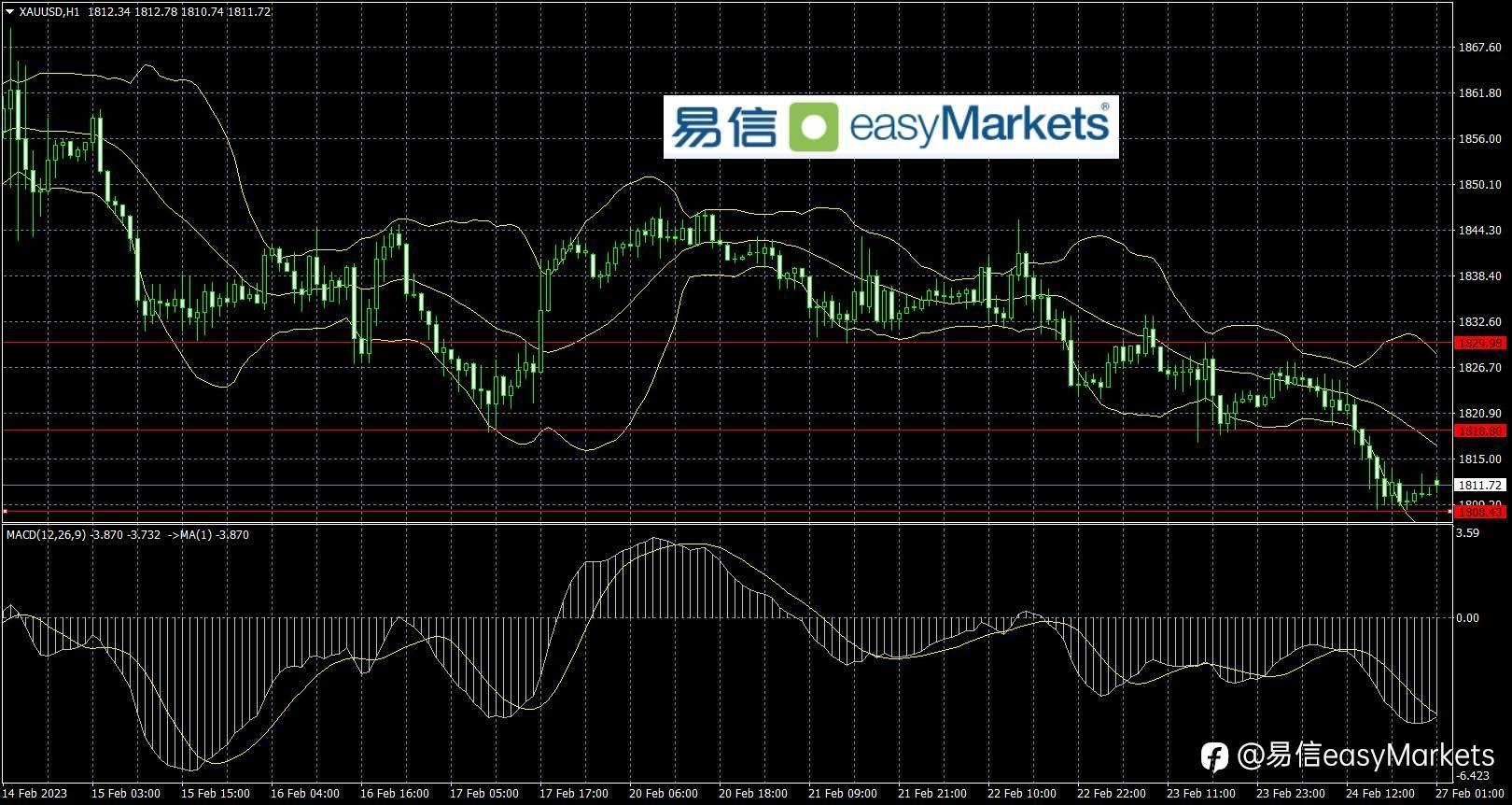The height and width of the screenshot is (805, 1512).
Task: Click the OHLC values 1812.34 1812.78 1810.74 1811.72
Action: point(180,12)
